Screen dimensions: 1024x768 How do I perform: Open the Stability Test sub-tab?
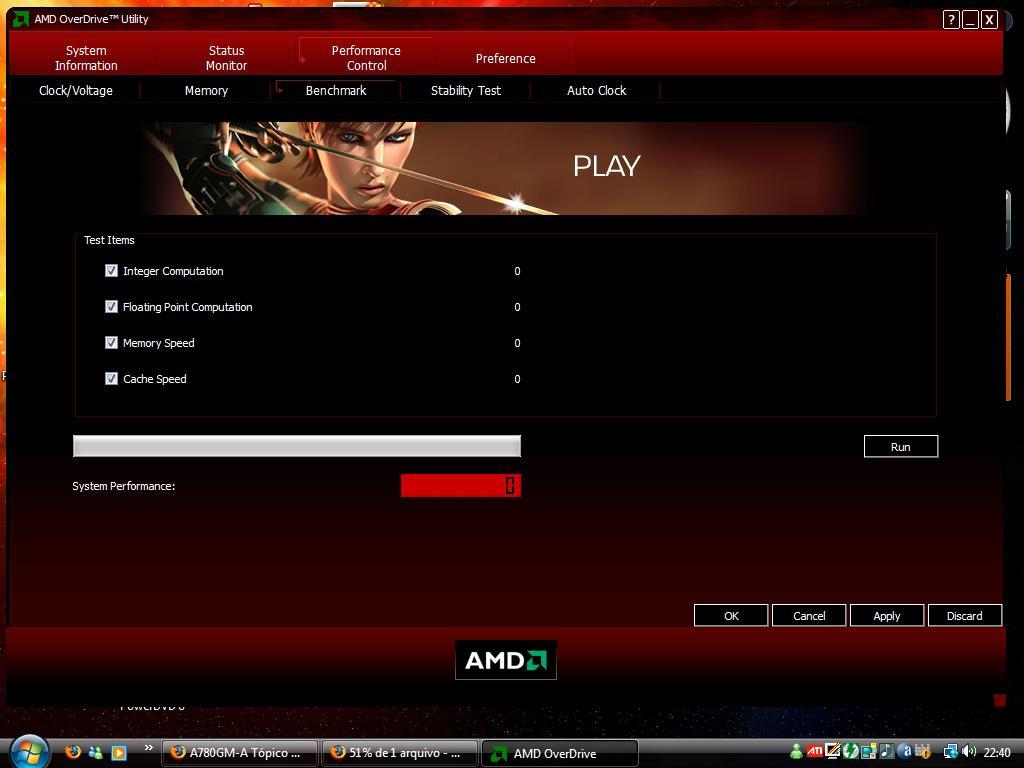(466, 90)
